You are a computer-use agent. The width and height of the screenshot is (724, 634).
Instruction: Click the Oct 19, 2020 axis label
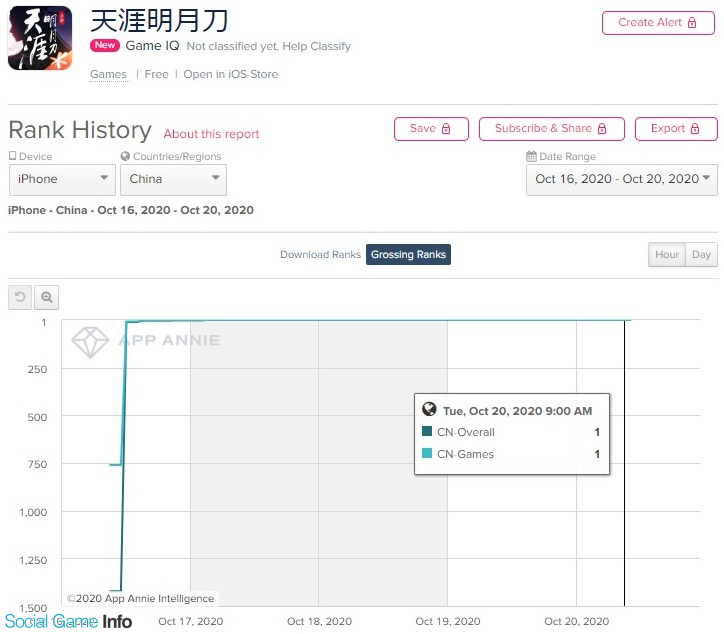[448, 621]
